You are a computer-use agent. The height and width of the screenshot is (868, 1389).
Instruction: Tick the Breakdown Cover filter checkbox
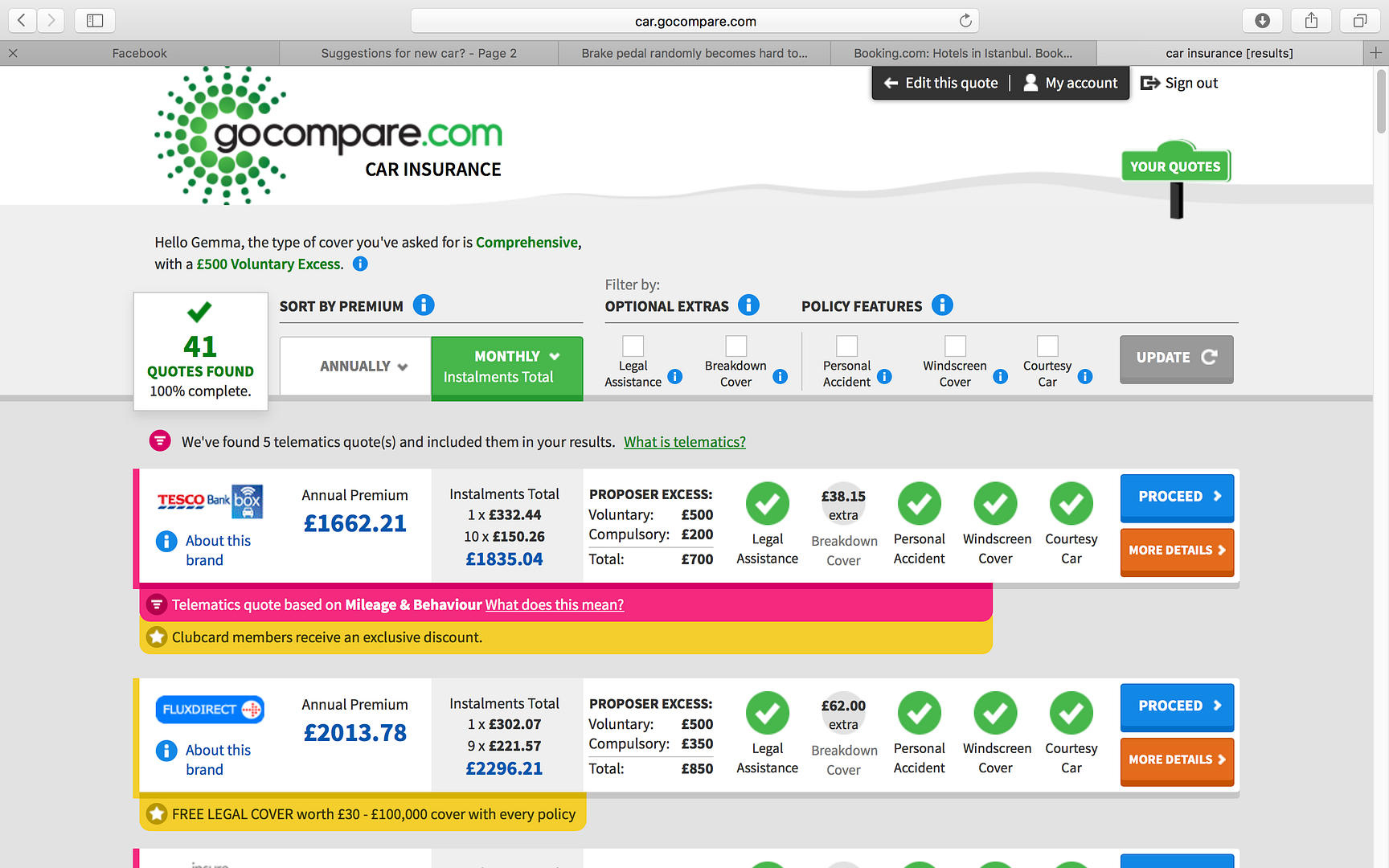pyautogui.click(x=736, y=346)
